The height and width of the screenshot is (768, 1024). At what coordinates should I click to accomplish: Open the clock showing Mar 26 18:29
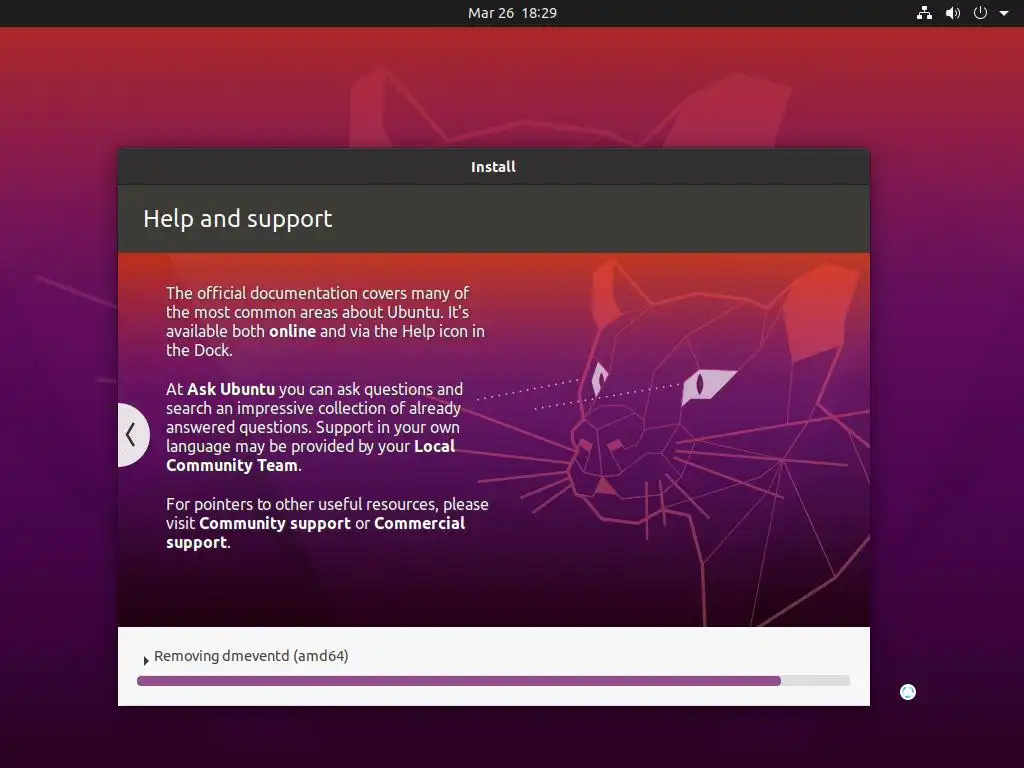(512, 13)
